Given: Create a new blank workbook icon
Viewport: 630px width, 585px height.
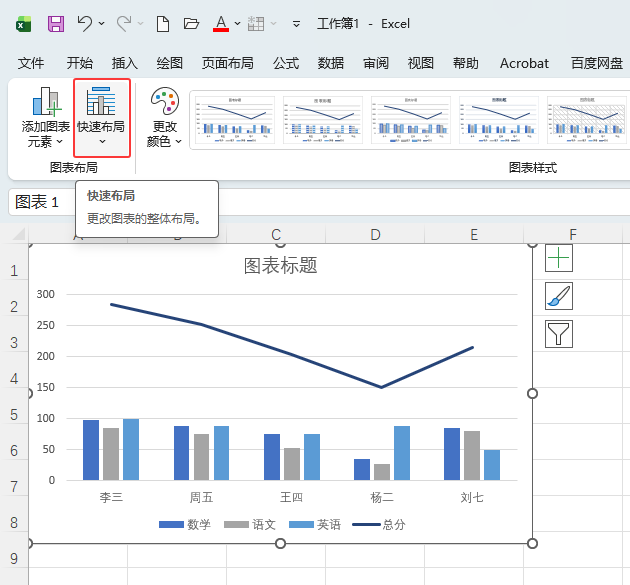Looking at the screenshot, I should click(163, 24).
